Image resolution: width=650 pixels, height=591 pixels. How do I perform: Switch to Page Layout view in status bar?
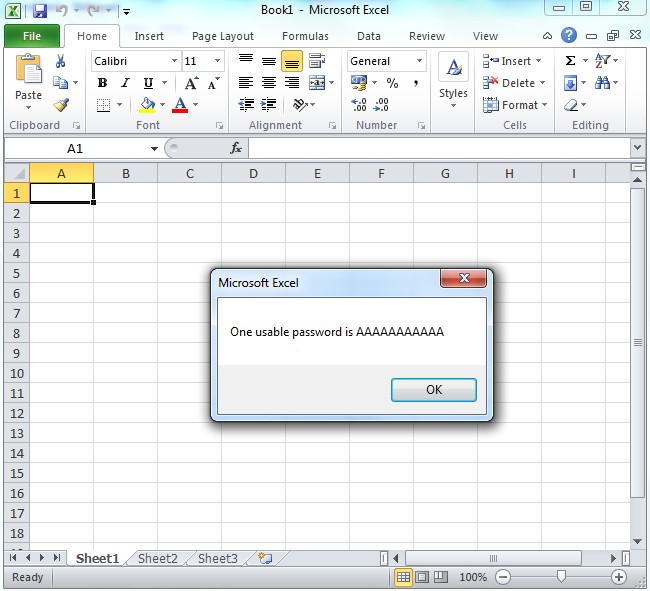pyautogui.click(x=422, y=577)
